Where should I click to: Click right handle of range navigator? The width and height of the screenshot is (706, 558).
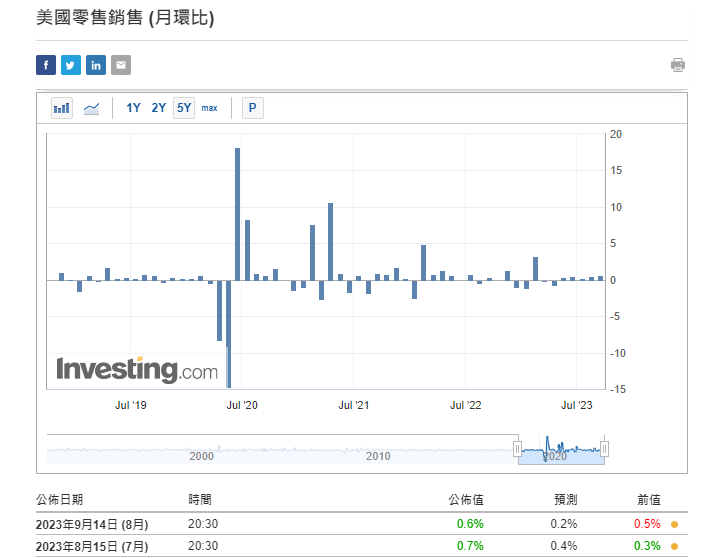tap(604, 449)
